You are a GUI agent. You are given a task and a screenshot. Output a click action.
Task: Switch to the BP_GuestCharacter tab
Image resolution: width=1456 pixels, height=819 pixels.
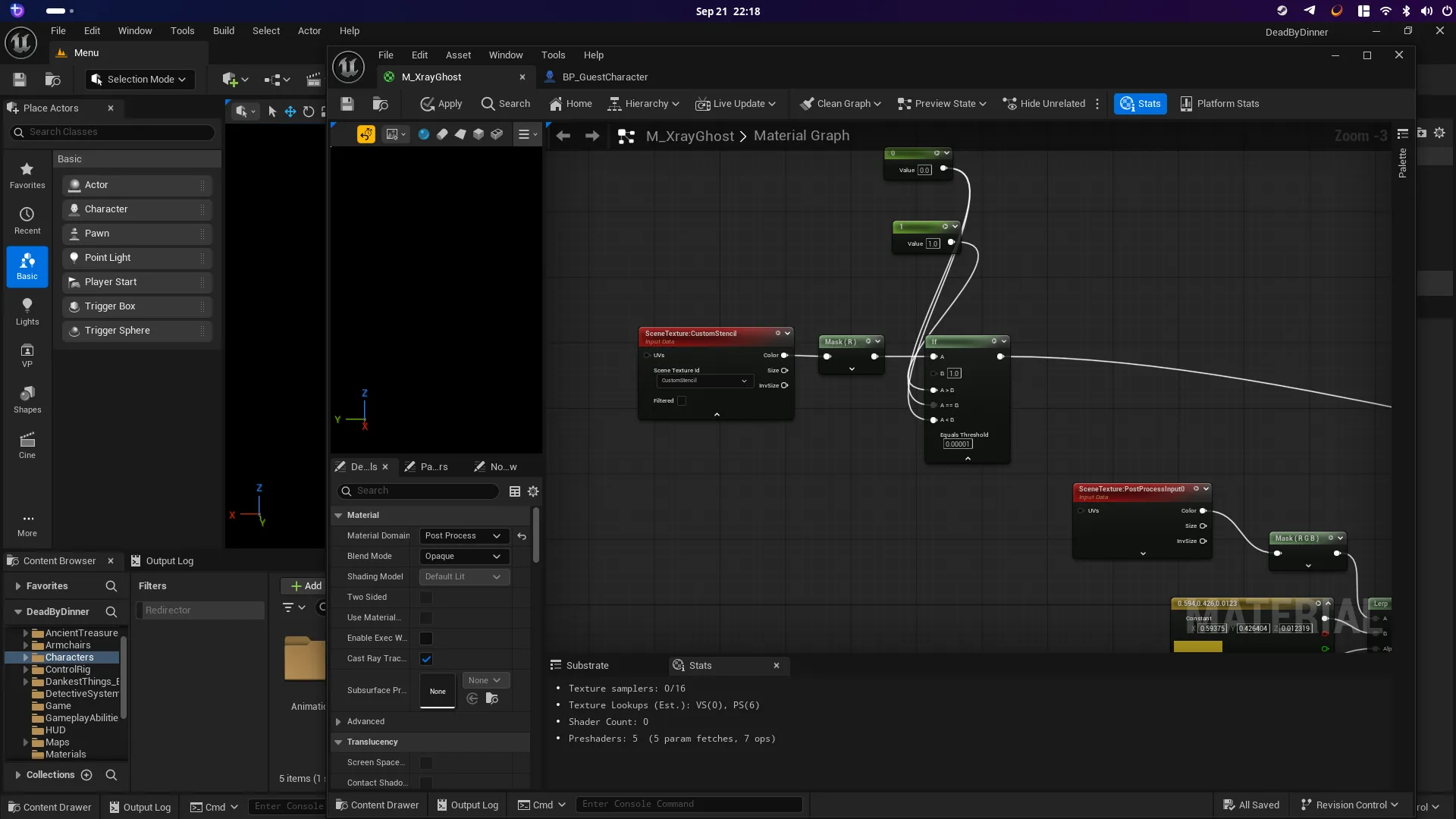point(604,77)
